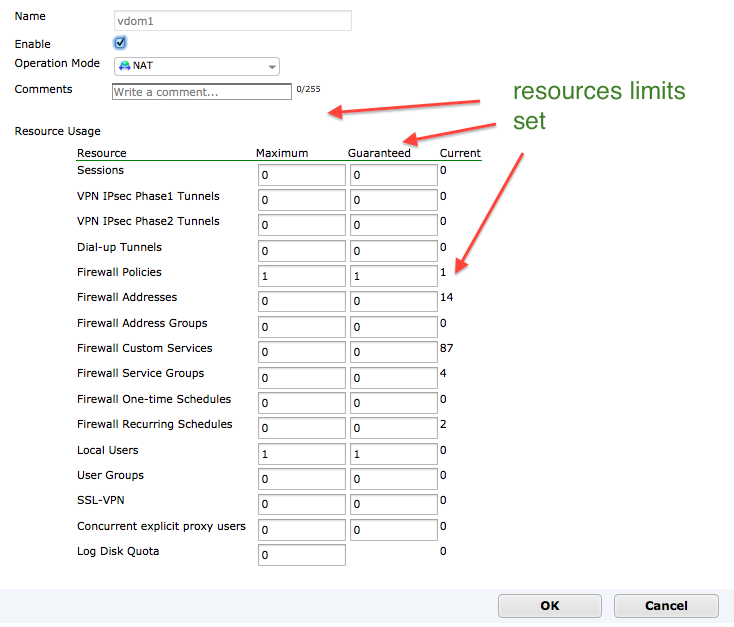Click the Resource Usage section label
Screen dimensions: 734x627
pyautogui.click(x=58, y=131)
